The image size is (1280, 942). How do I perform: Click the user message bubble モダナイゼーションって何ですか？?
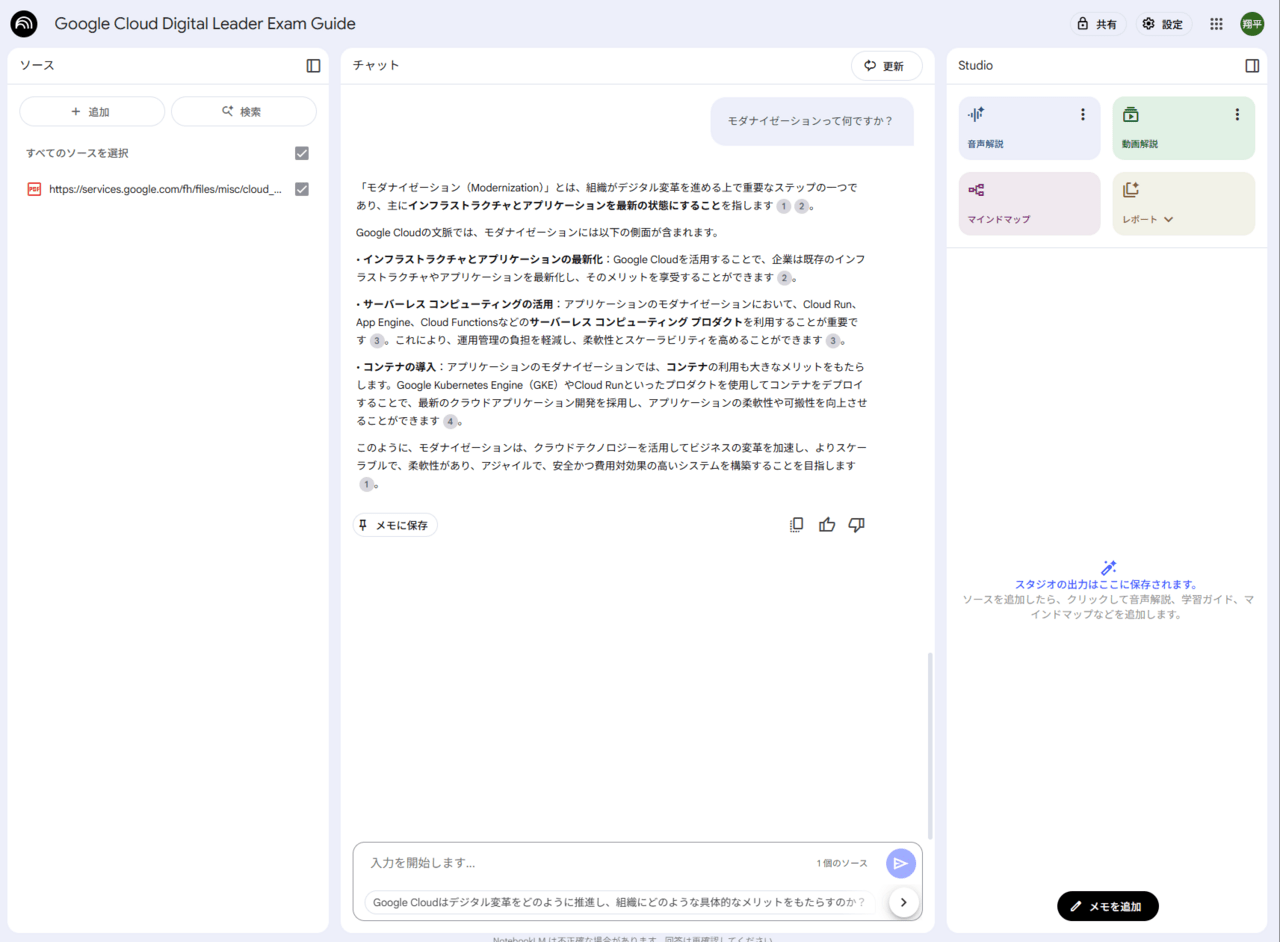812,121
